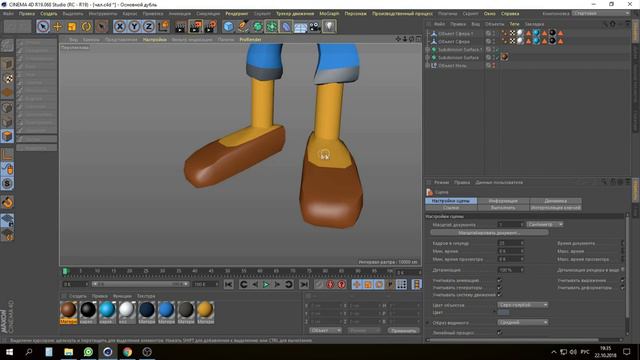
Task: Switch to the ProRender viewport menu
Action: click(x=250, y=40)
